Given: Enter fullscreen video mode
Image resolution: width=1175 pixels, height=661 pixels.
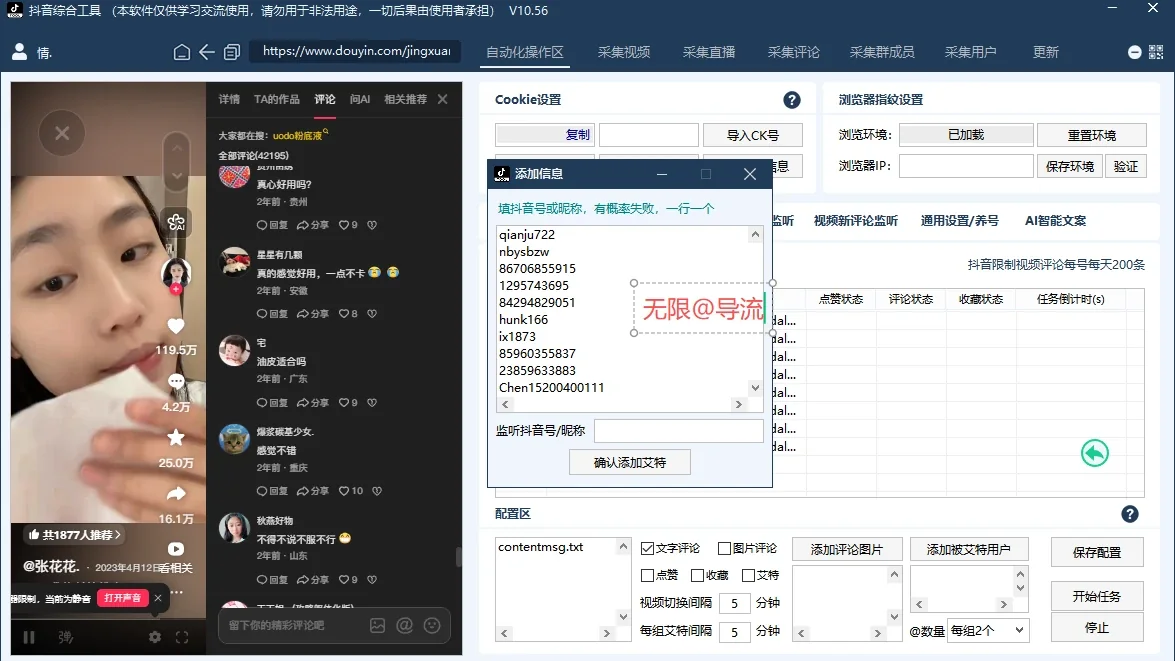Looking at the screenshot, I should (x=182, y=637).
